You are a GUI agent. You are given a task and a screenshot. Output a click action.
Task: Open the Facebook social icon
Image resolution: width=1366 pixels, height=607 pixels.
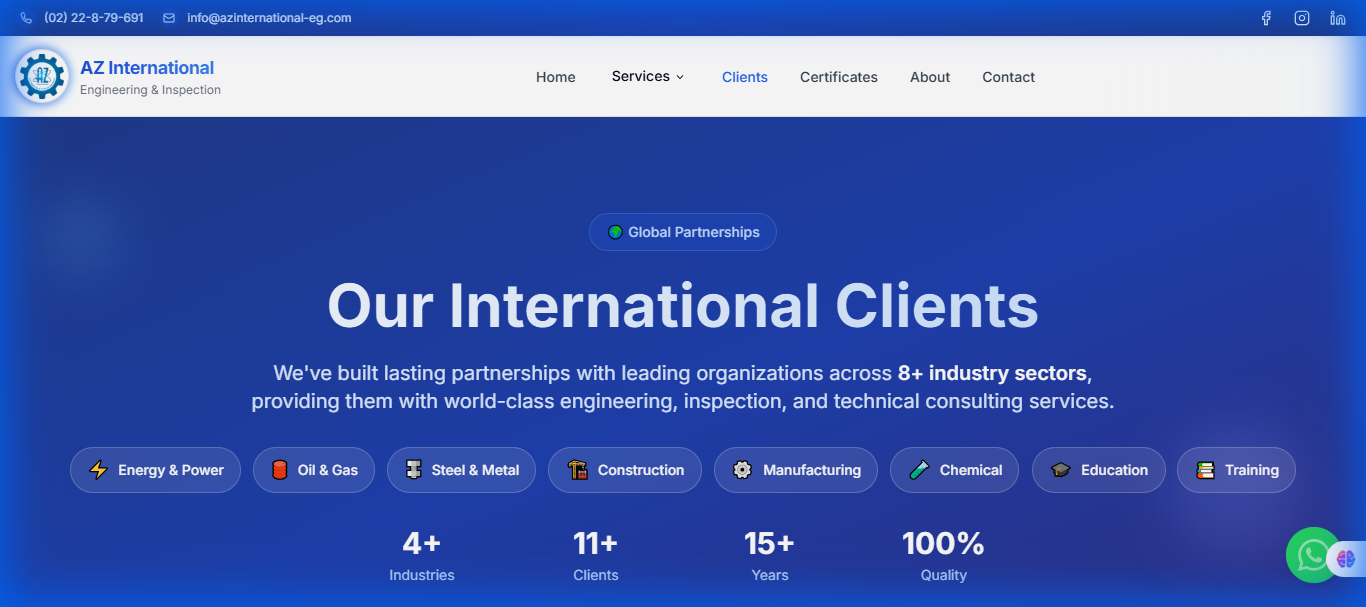coord(1265,17)
